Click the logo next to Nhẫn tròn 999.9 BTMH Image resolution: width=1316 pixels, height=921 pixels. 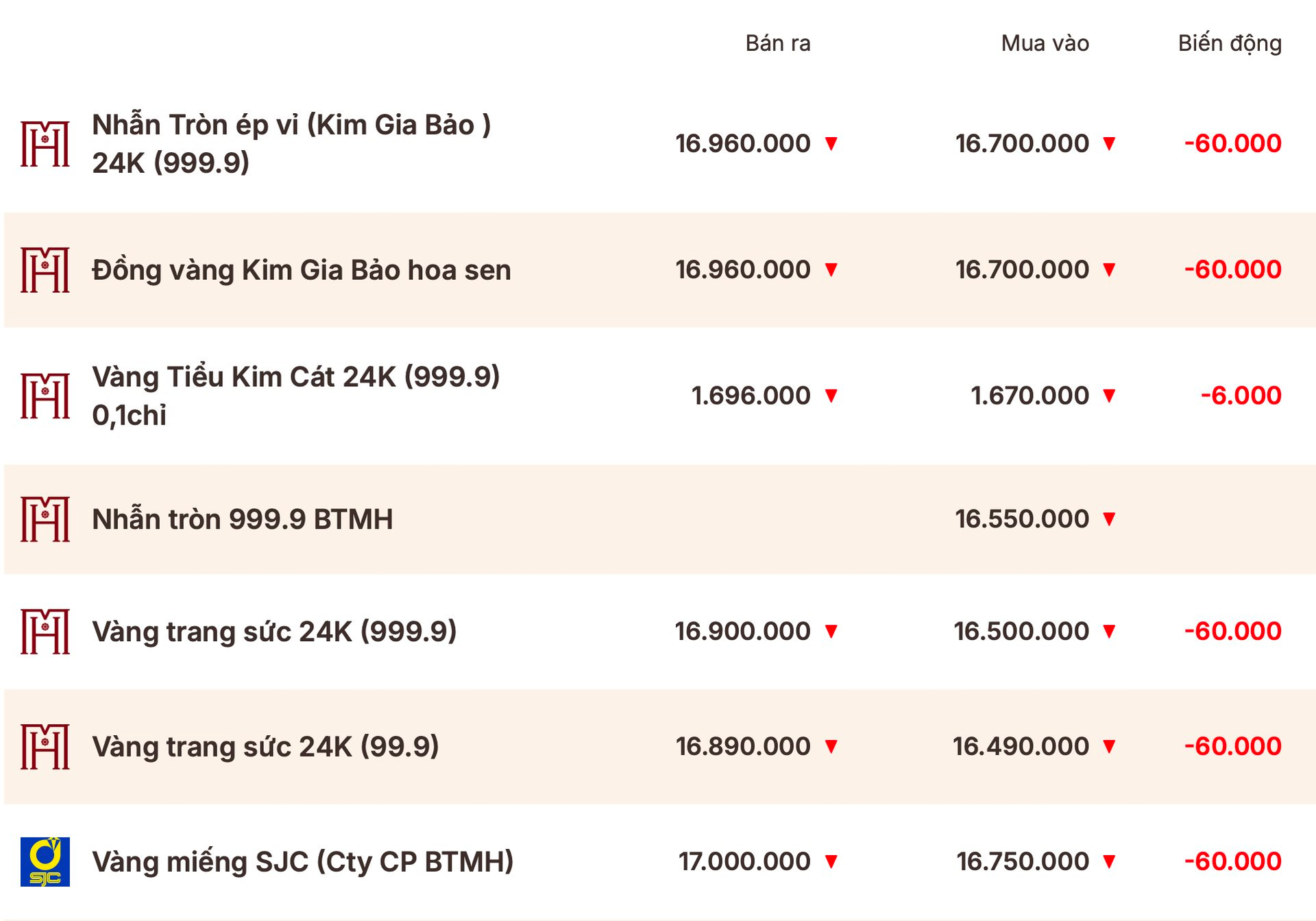click(x=45, y=519)
